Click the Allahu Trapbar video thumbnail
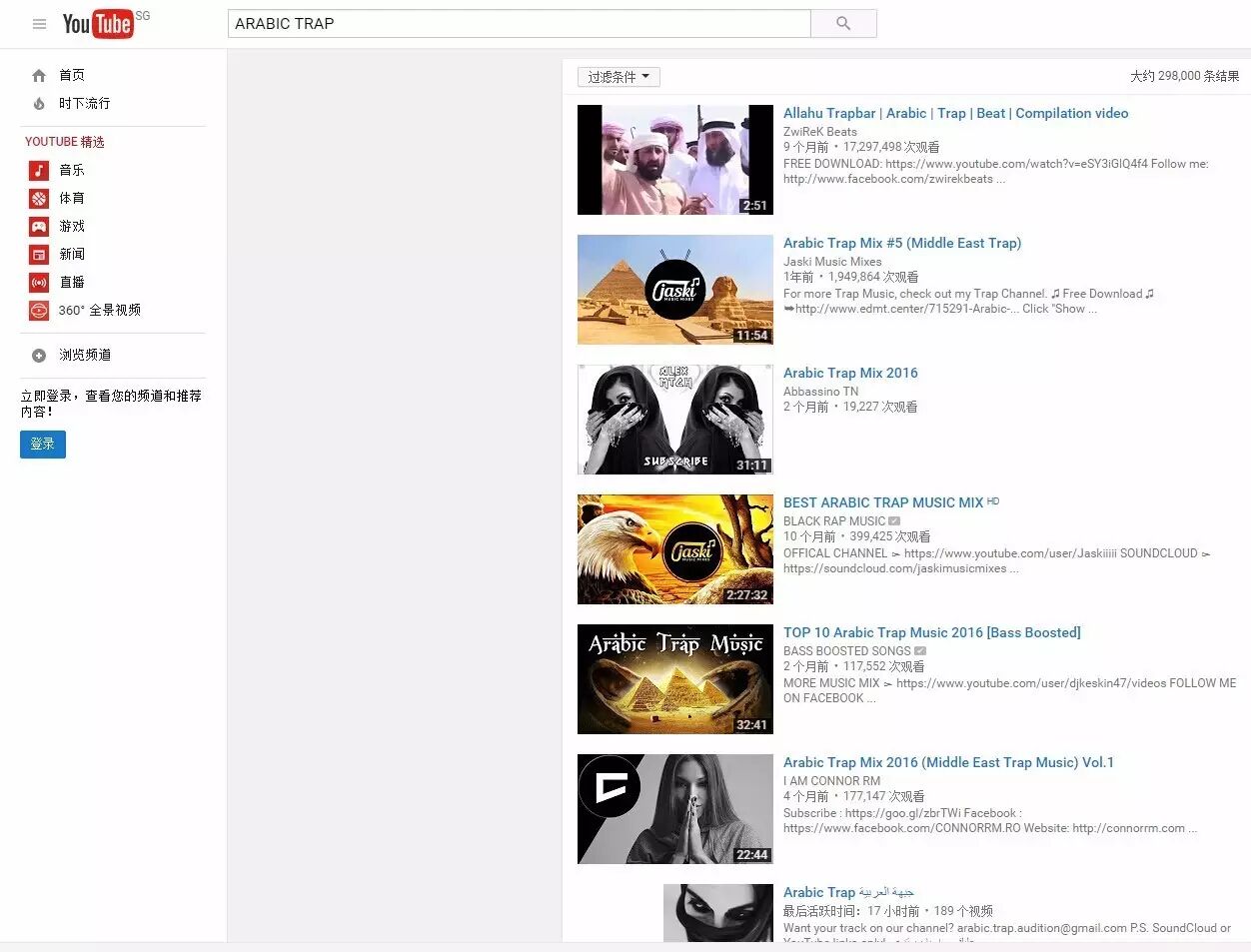The width and height of the screenshot is (1251, 952). pos(675,160)
